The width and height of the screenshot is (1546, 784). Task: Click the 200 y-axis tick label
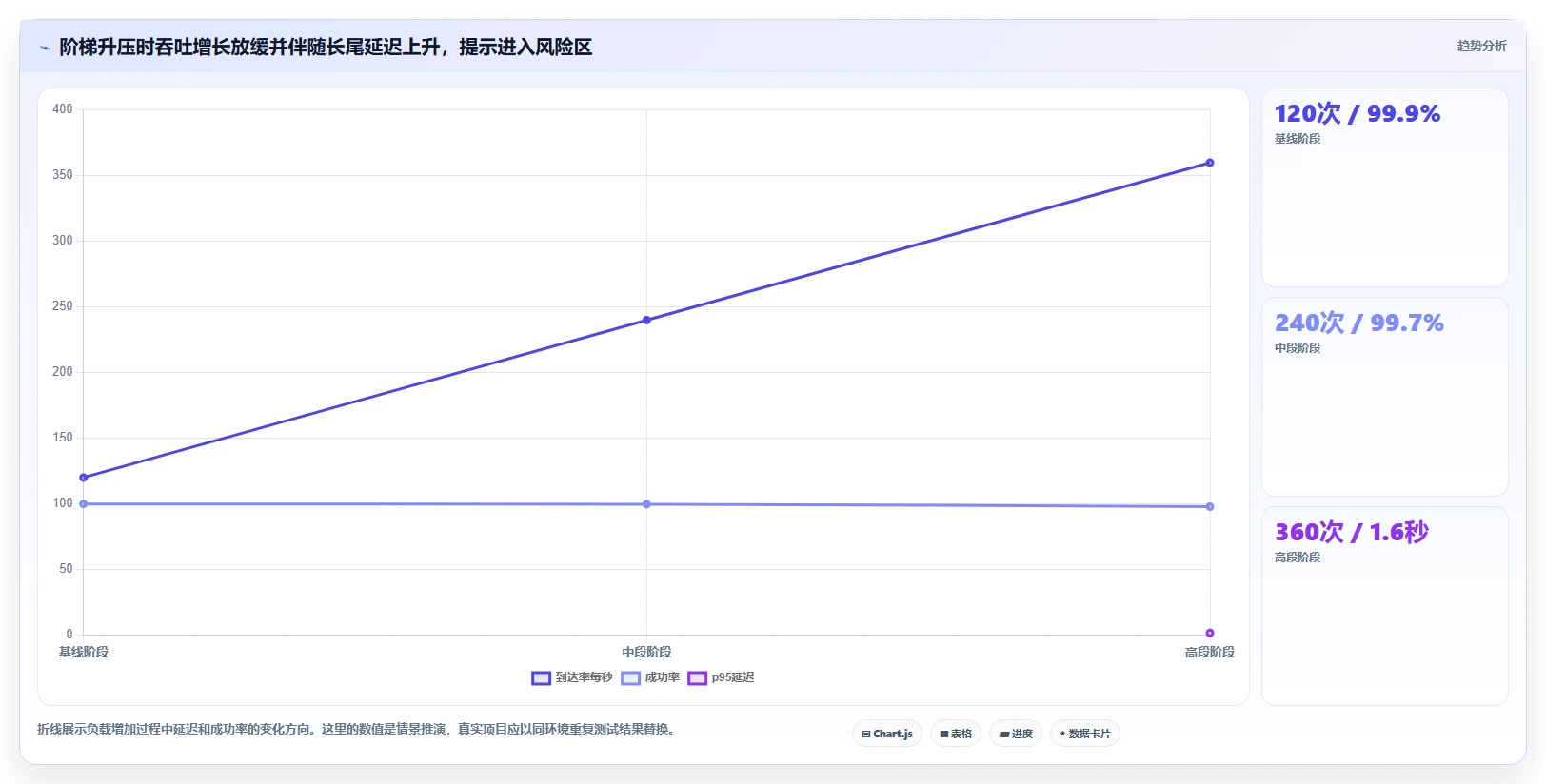(63, 372)
